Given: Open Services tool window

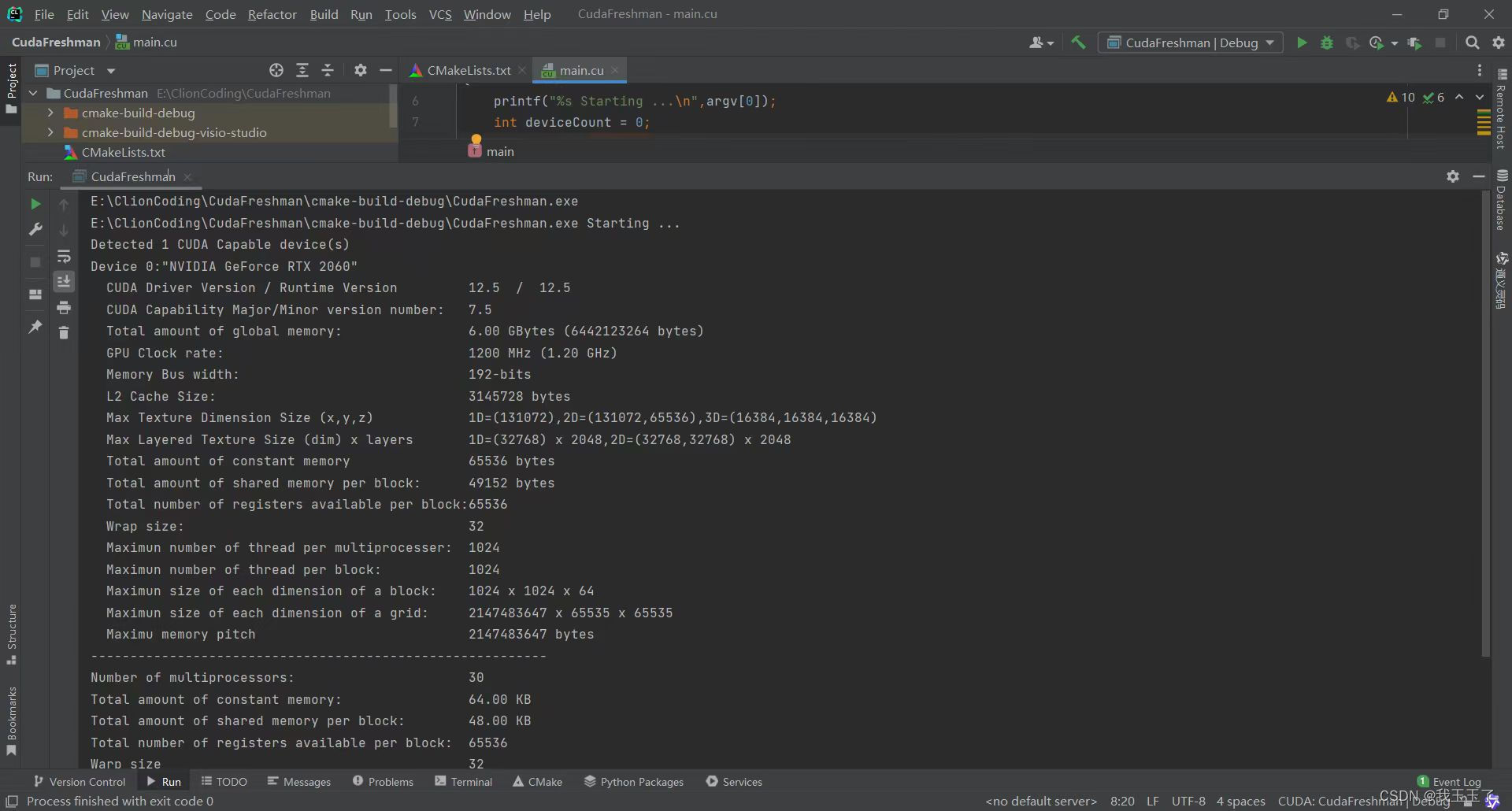Looking at the screenshot, I should [734, 781].
